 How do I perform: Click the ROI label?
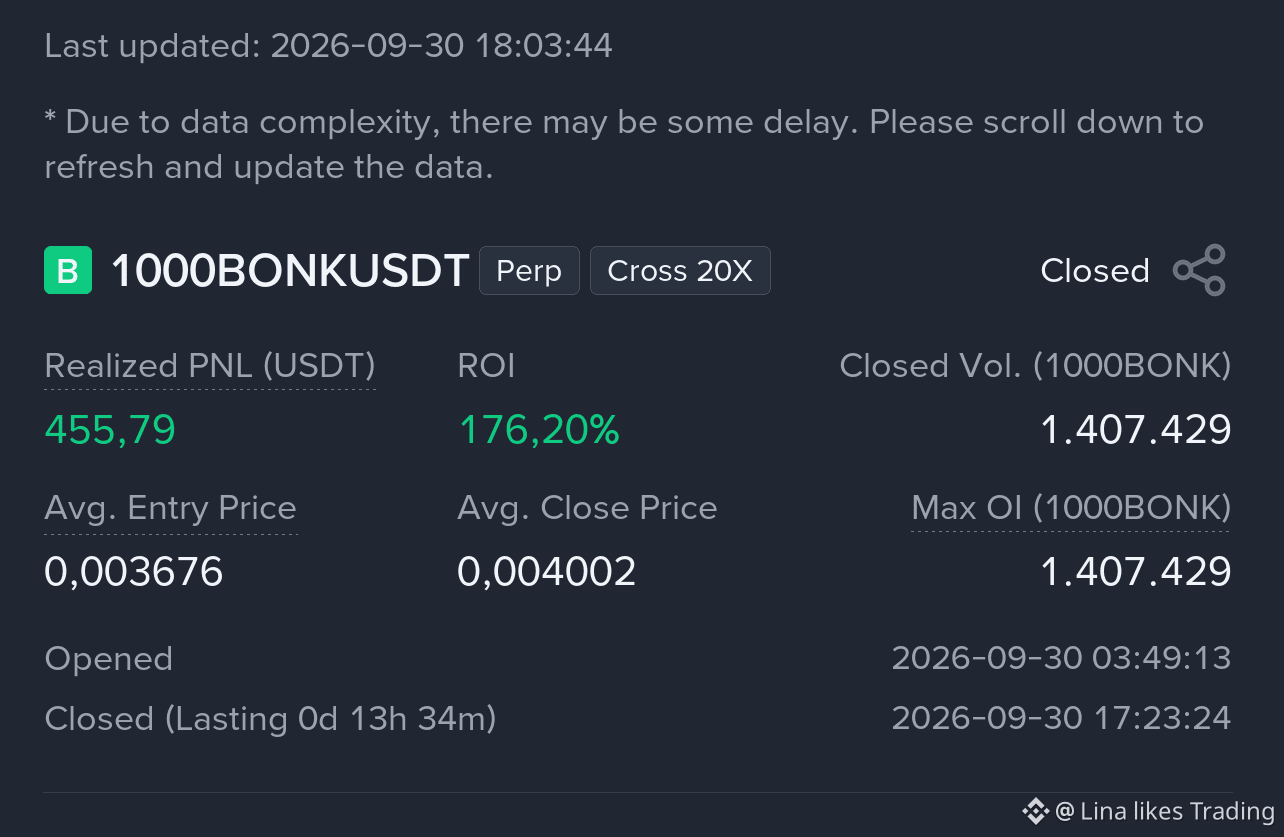[x=486, y=366]
